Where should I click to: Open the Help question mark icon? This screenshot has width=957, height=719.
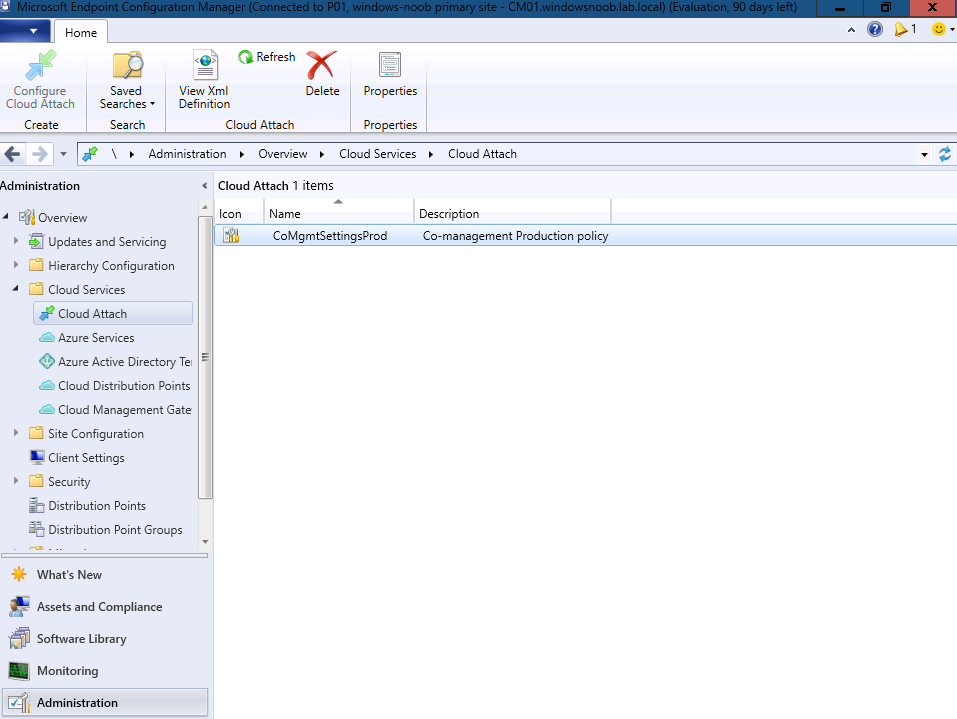click(x=875, y=29)
